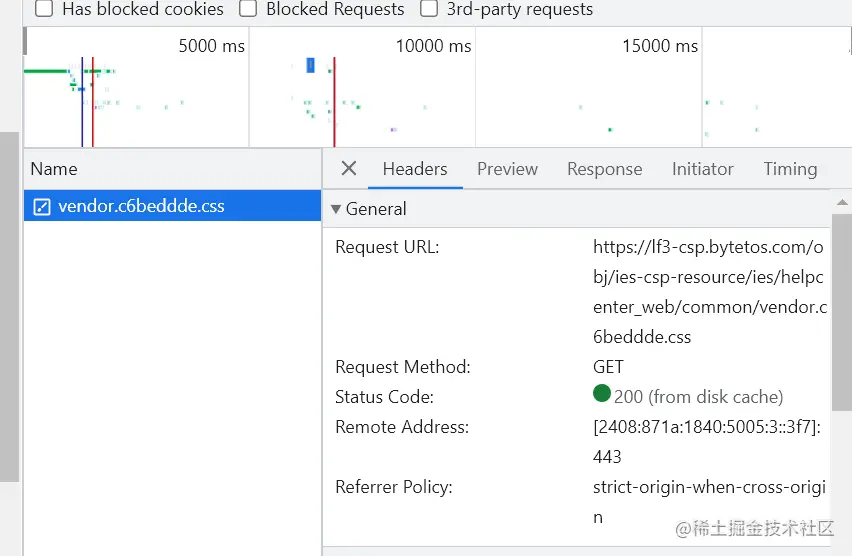Switch to the Headers tab
Image resolution: width=852 pixels, height=556 pixels.
point(415,169)
